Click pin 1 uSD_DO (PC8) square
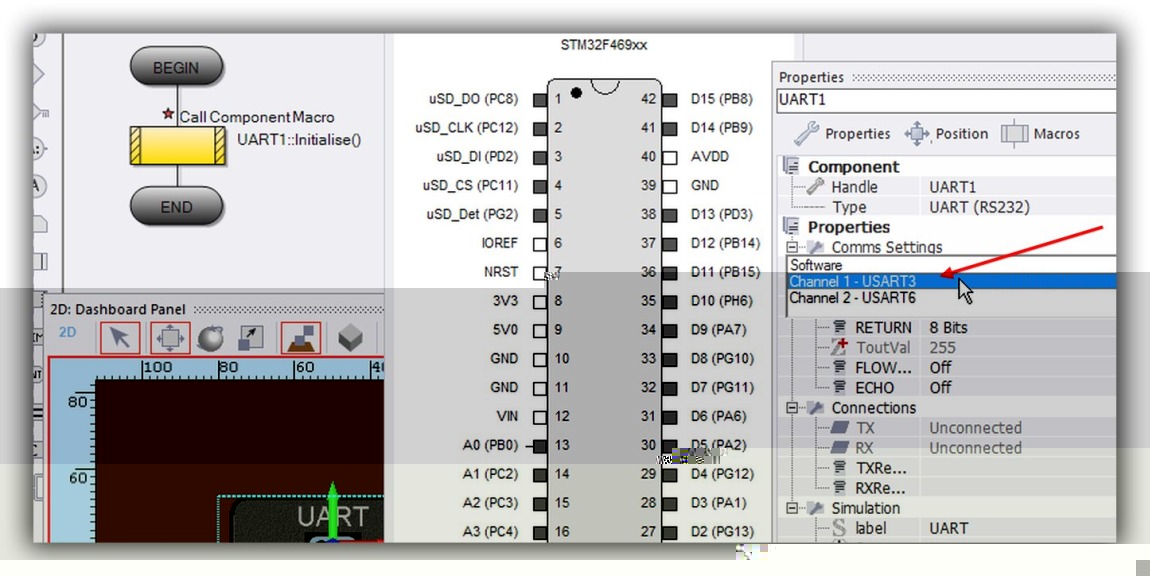The height and width of the screenshot is (576, 1150). 540,99
